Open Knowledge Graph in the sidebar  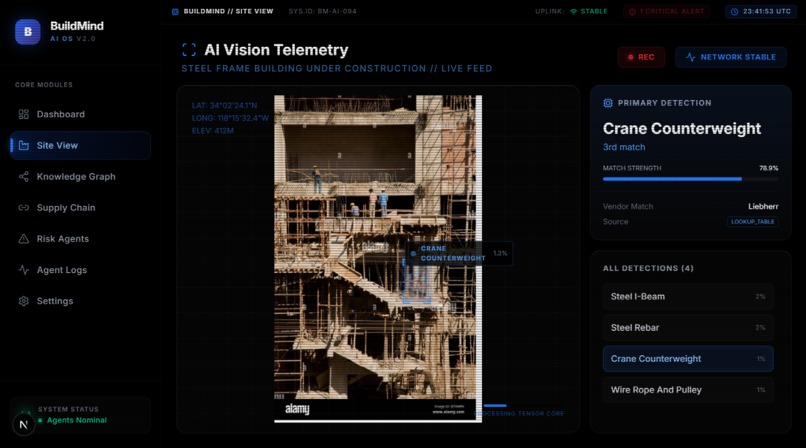pyautogui.click(x=80, y=177)
